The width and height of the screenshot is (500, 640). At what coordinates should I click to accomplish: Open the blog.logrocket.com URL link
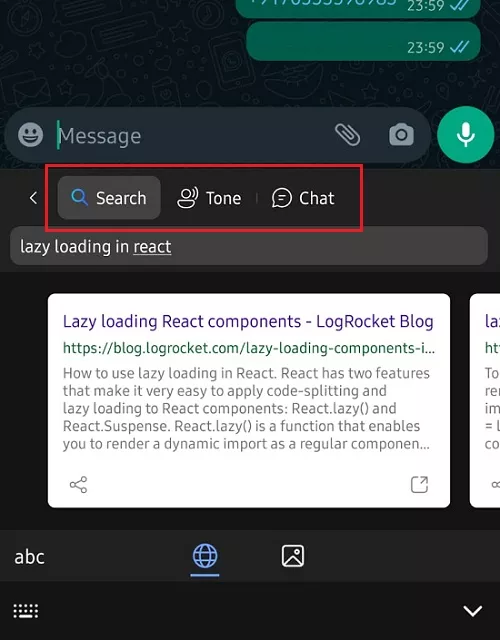[249, 348]
